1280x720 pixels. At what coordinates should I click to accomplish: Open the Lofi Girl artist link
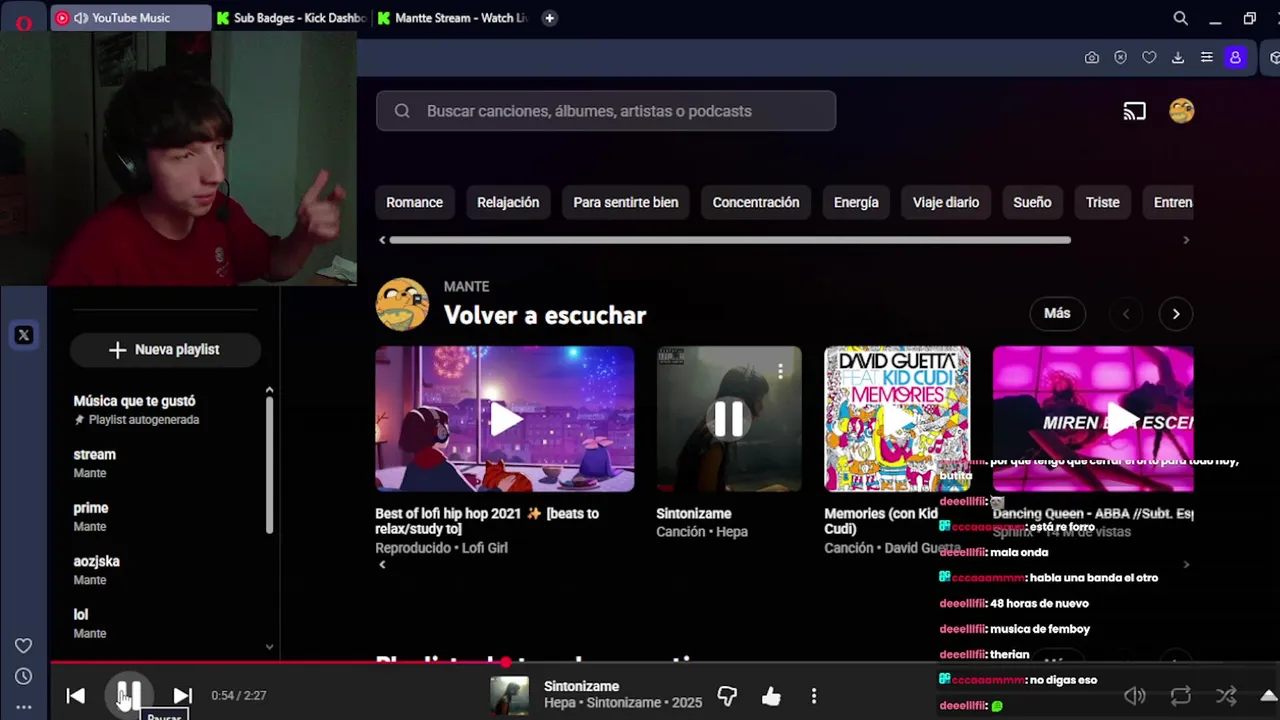[x=485, y=548]
